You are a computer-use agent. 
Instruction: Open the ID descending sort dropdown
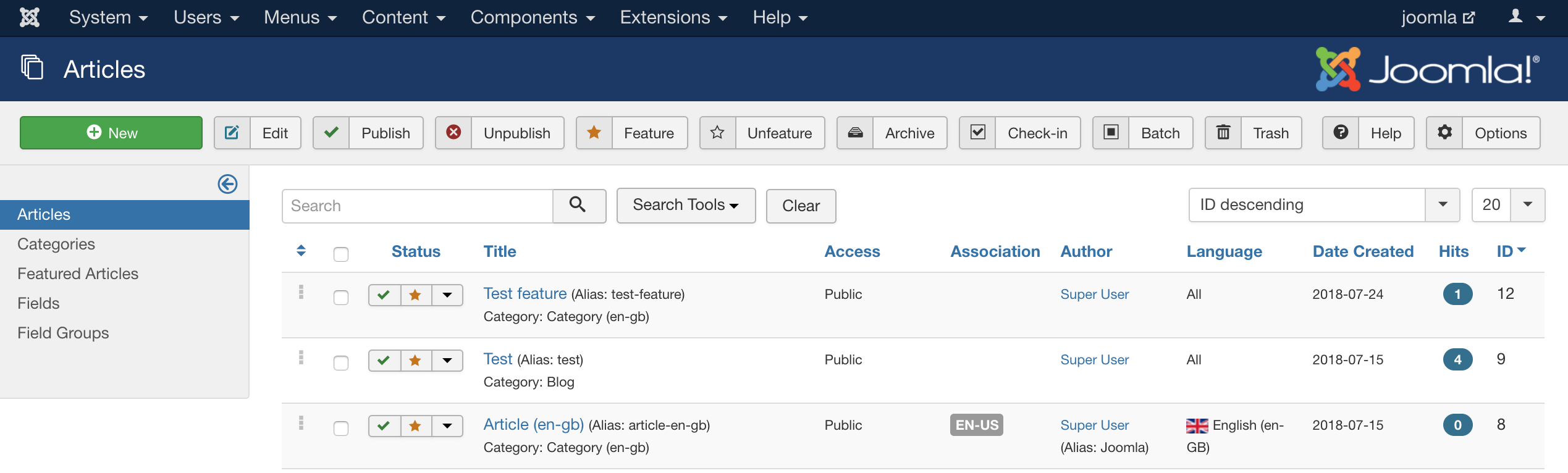point(1323,205)
